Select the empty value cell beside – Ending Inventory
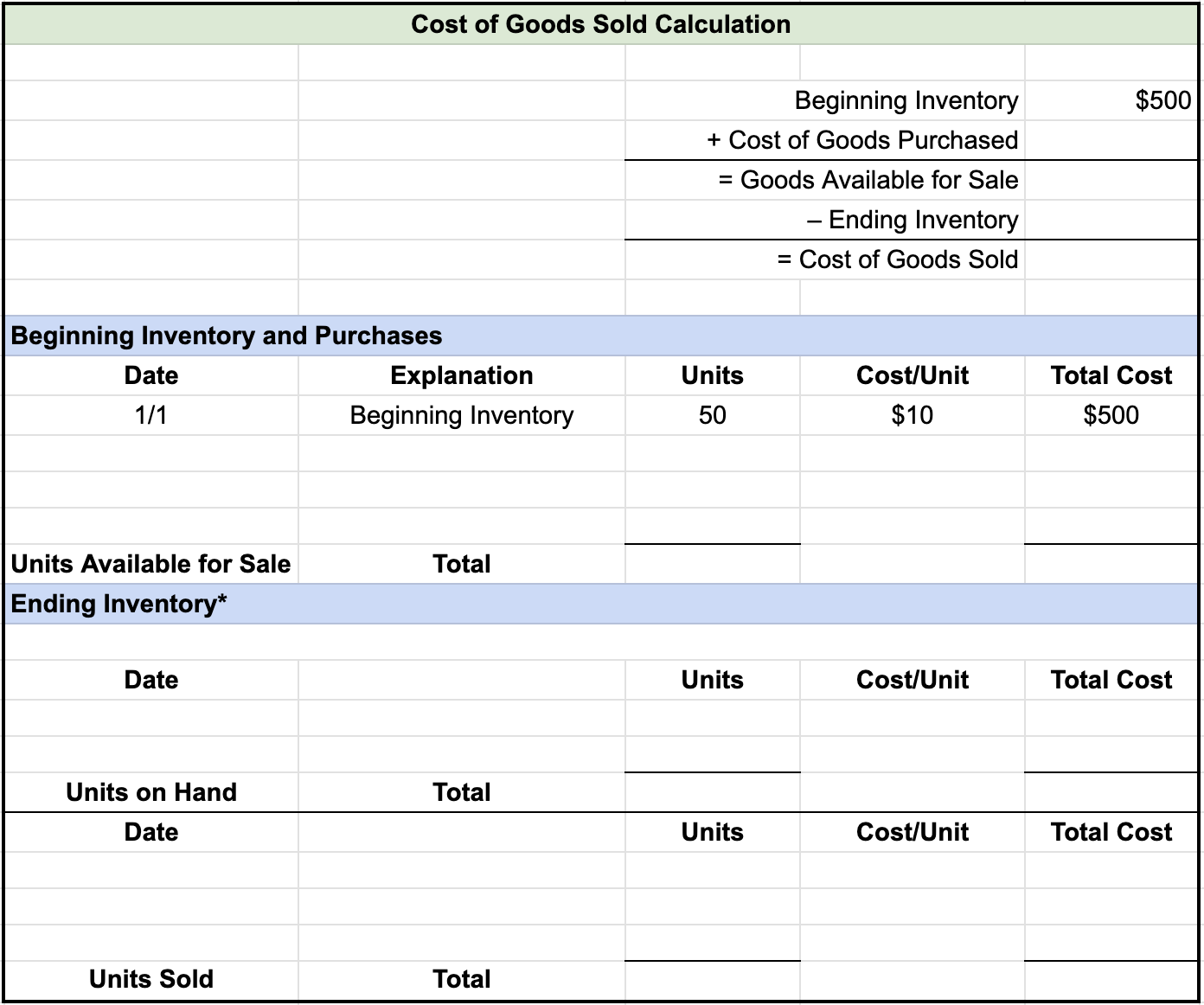Viewport: 1204px width, 1005px height. coord(1111,220)
